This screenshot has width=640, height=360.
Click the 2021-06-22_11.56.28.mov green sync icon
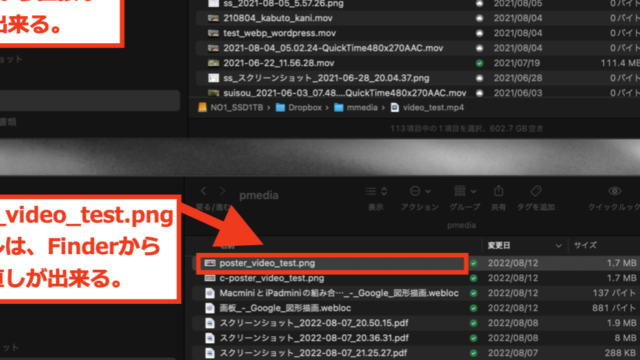pos(480,63)
